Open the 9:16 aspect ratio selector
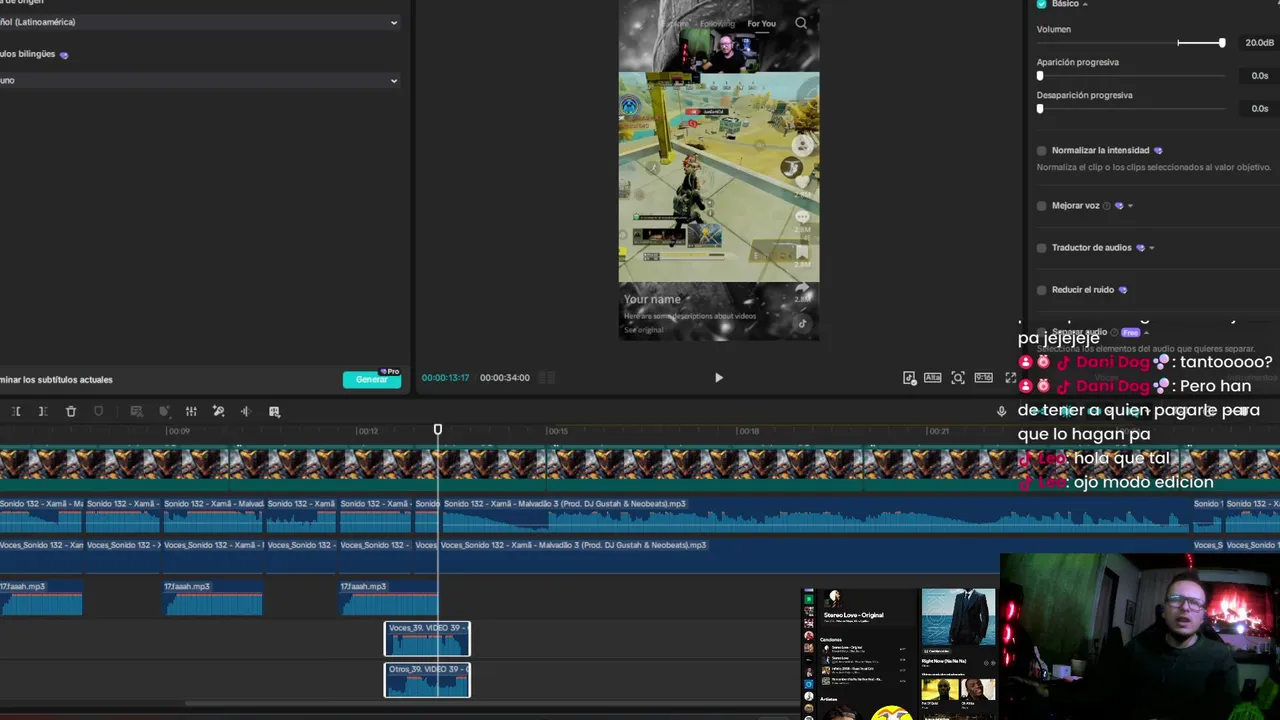Screen dimensions: 1280x720 pos(984,377)
